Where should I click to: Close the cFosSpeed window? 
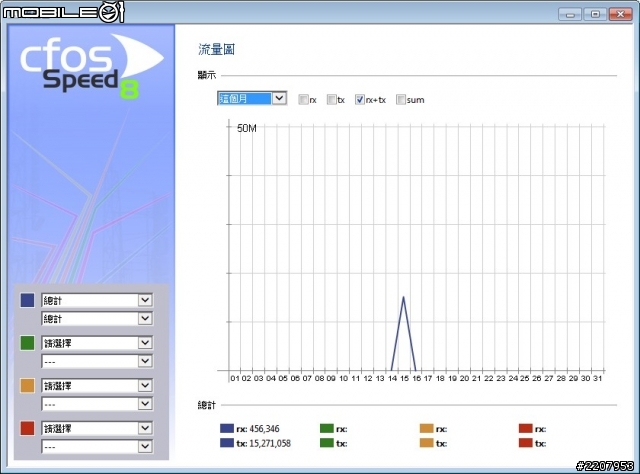coord(621,14)
